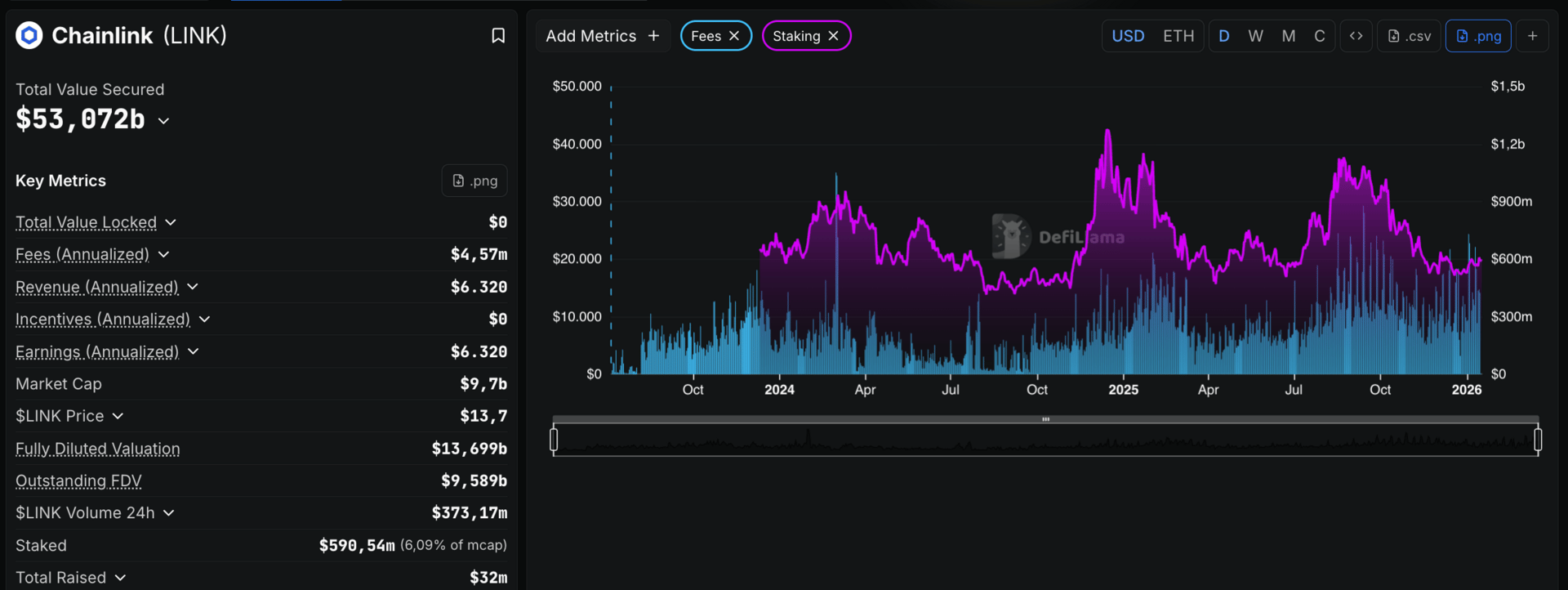1568x590 pixels.
Task: Open the Add Metrics menu
Action: (603, 36)
